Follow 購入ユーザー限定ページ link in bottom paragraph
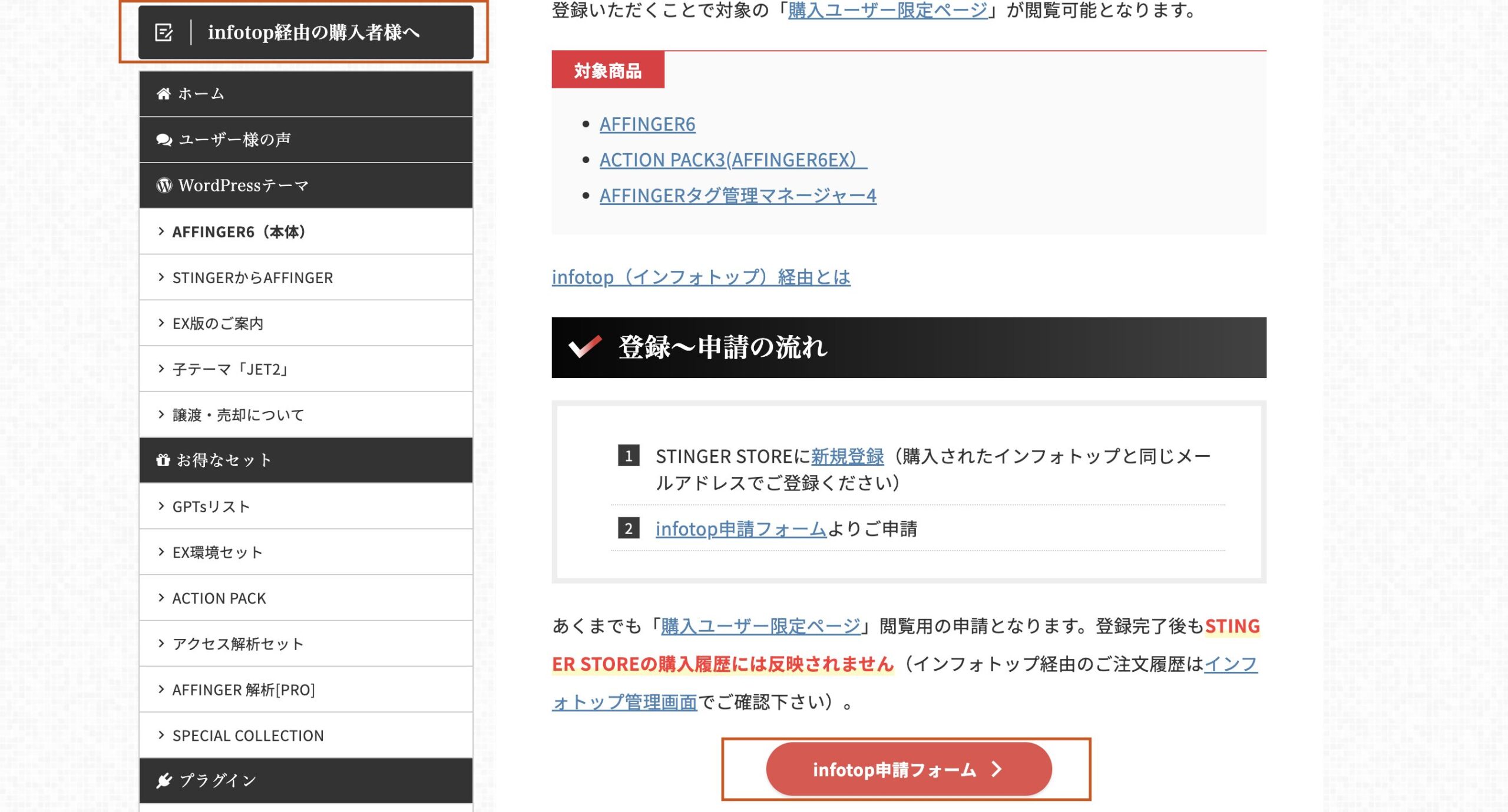This screenshot has width=1508, height=812. click(760, 626)
